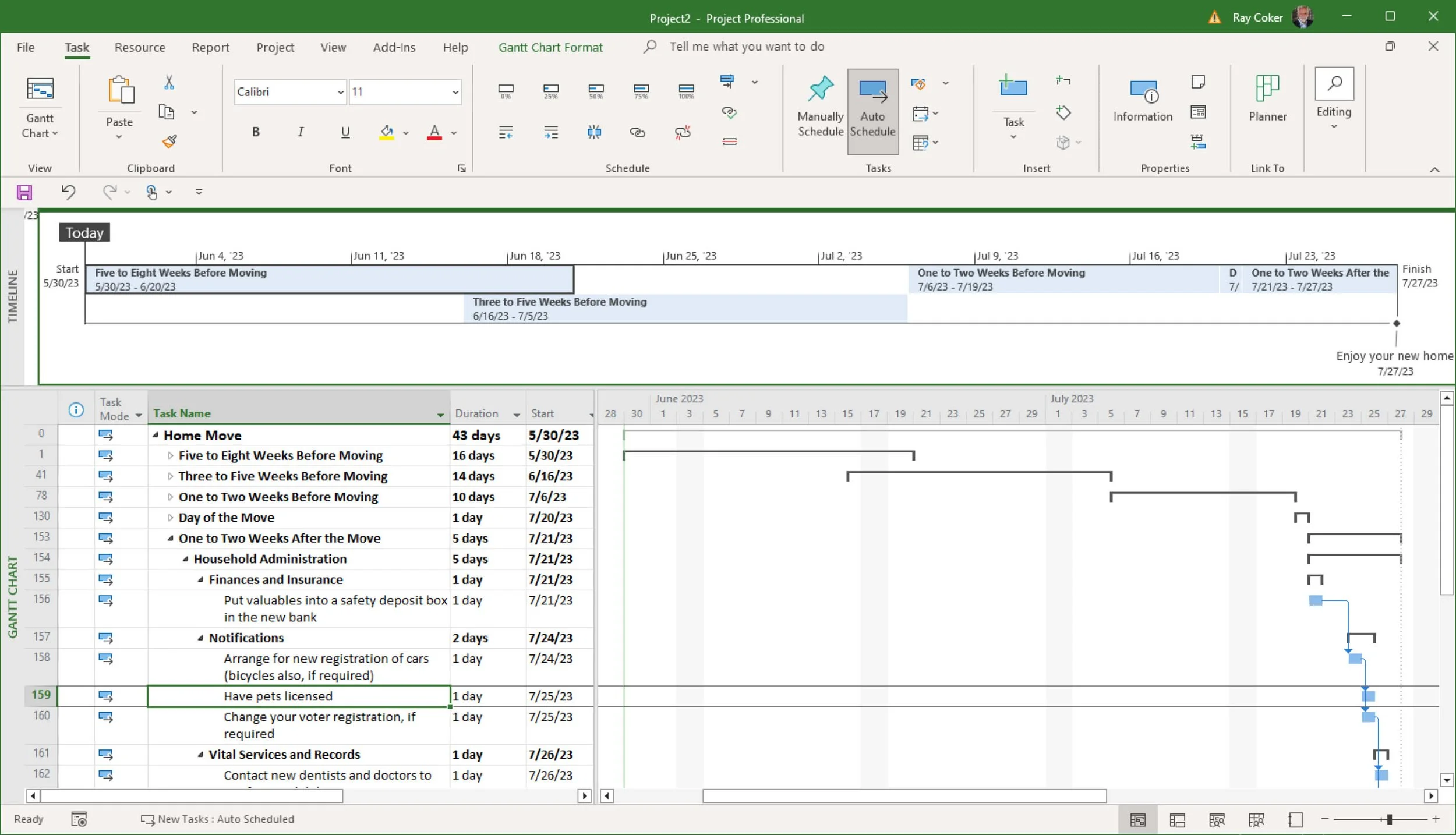Open Task Information dialog

(1142, 99)
